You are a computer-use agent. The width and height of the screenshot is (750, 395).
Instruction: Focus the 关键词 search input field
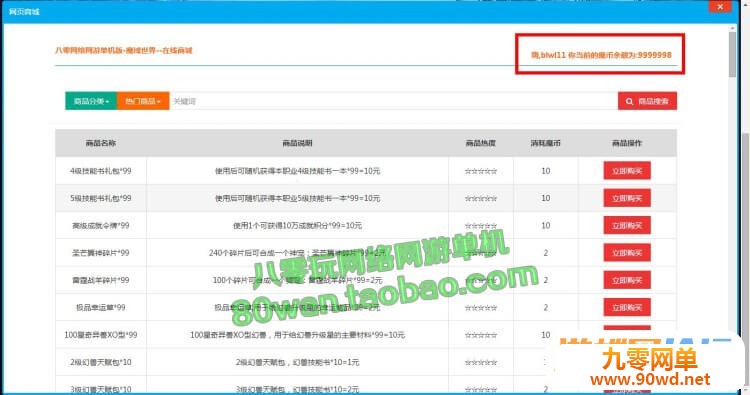[x=393, y=101]
